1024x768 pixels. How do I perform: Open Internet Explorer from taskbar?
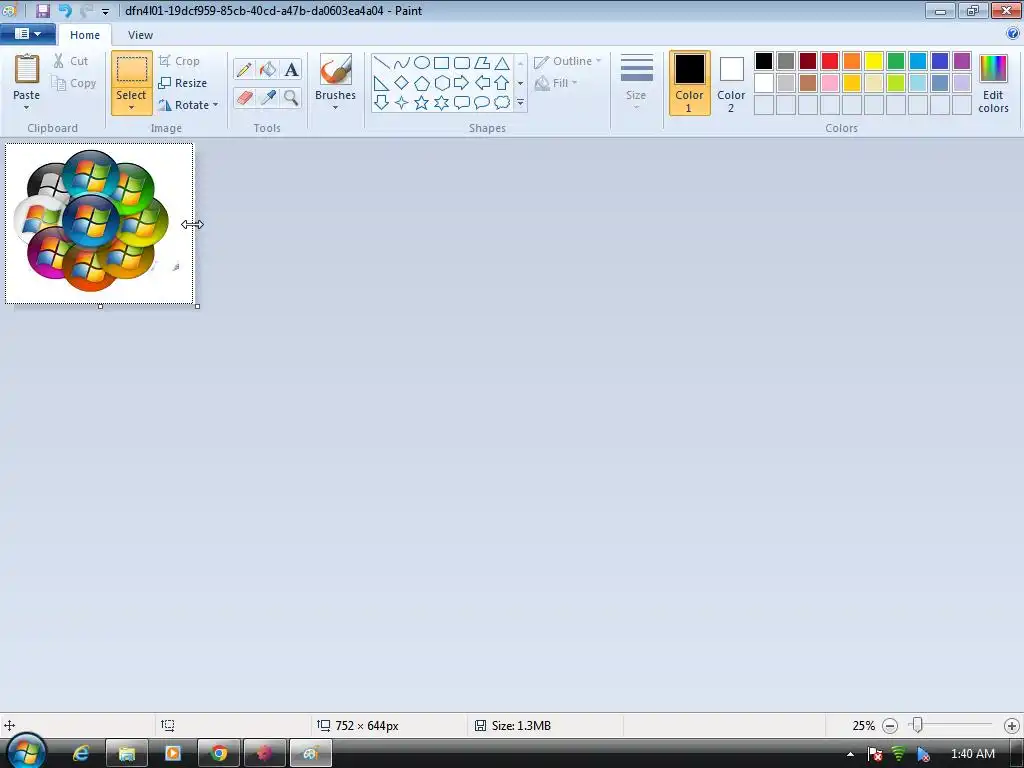point(81,753)
